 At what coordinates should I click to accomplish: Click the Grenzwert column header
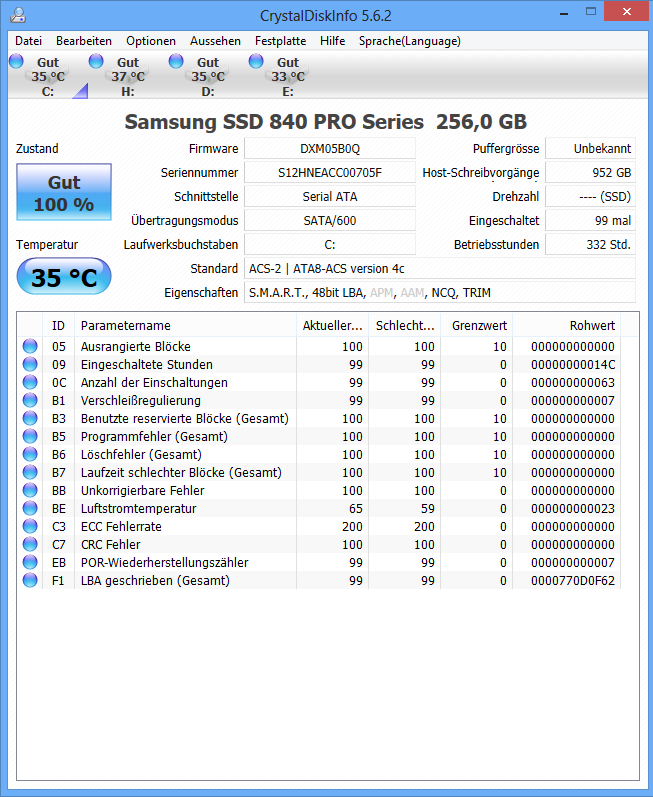point(477,325)
